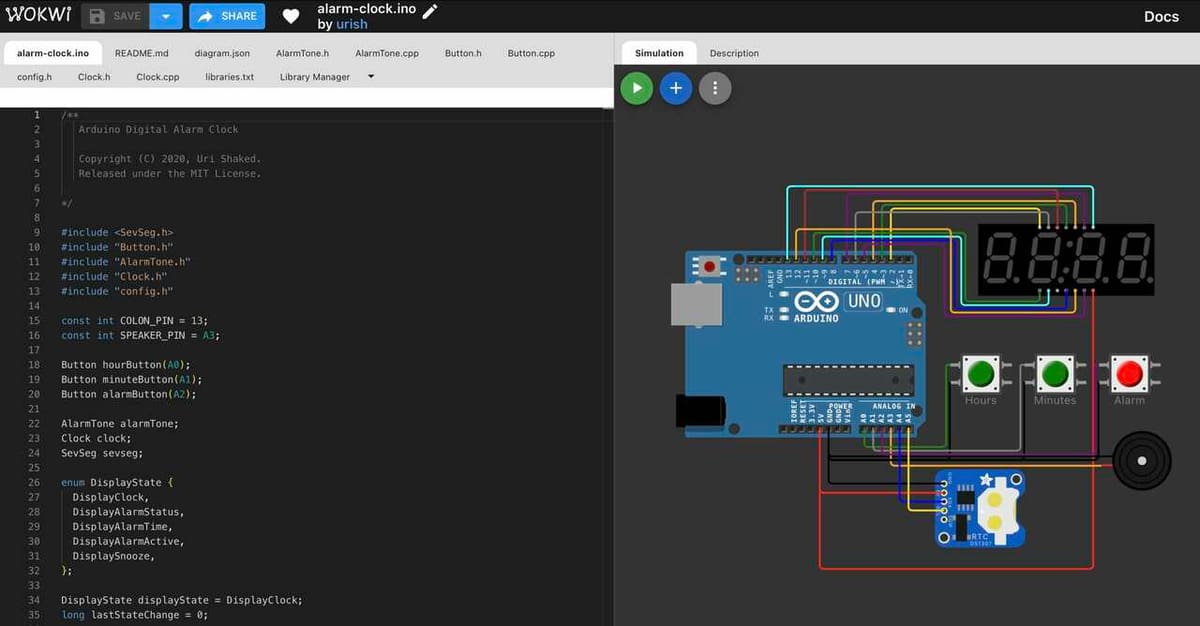Click the 'Minutes' label under button
1200x626 pixels.
click(x=1055, y=400)
